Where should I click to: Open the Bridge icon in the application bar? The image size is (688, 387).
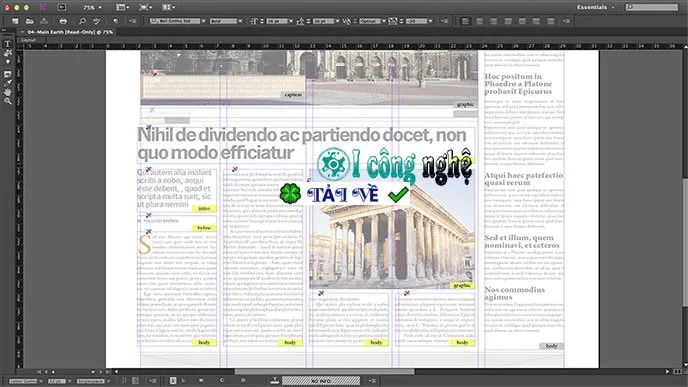[x=61, y=7]
